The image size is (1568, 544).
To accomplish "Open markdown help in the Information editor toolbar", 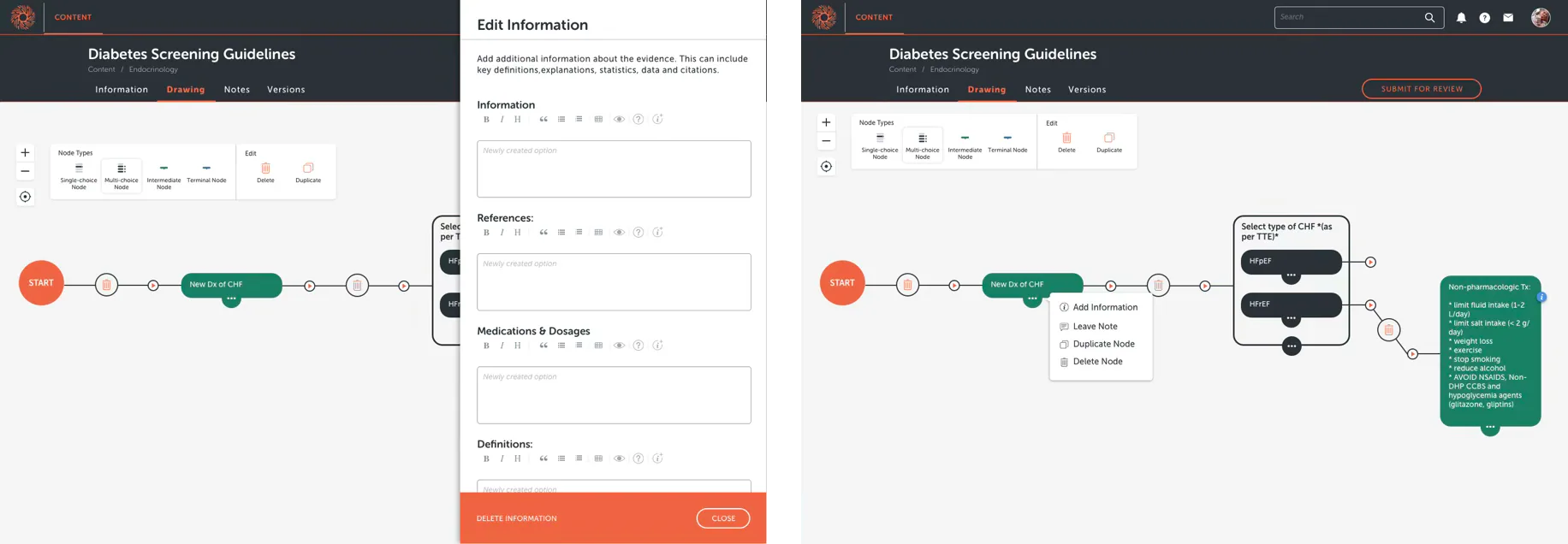I will pos(638,120).
